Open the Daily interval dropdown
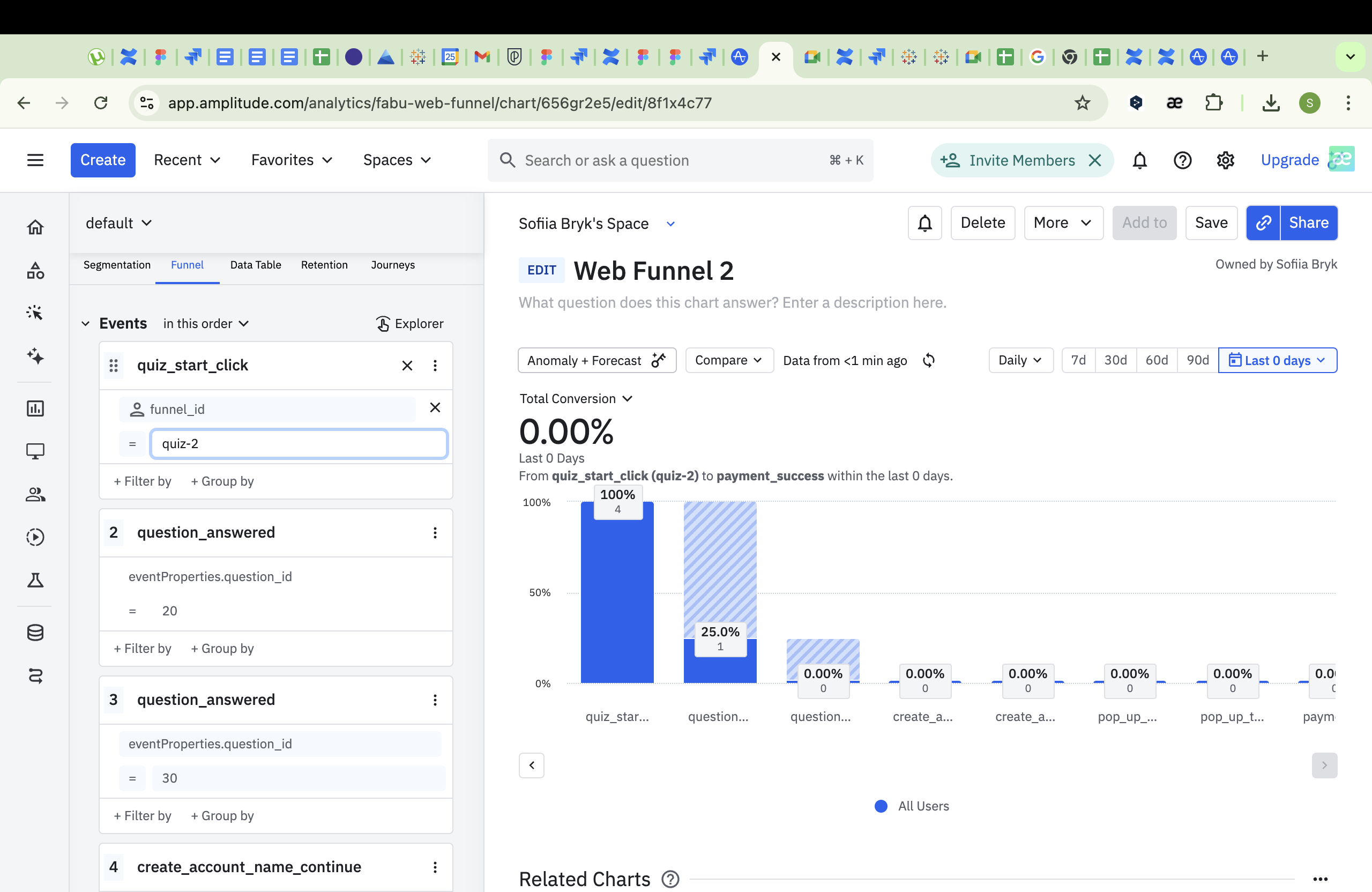This screenshot has height=892, width=1372. point(1020,360)
